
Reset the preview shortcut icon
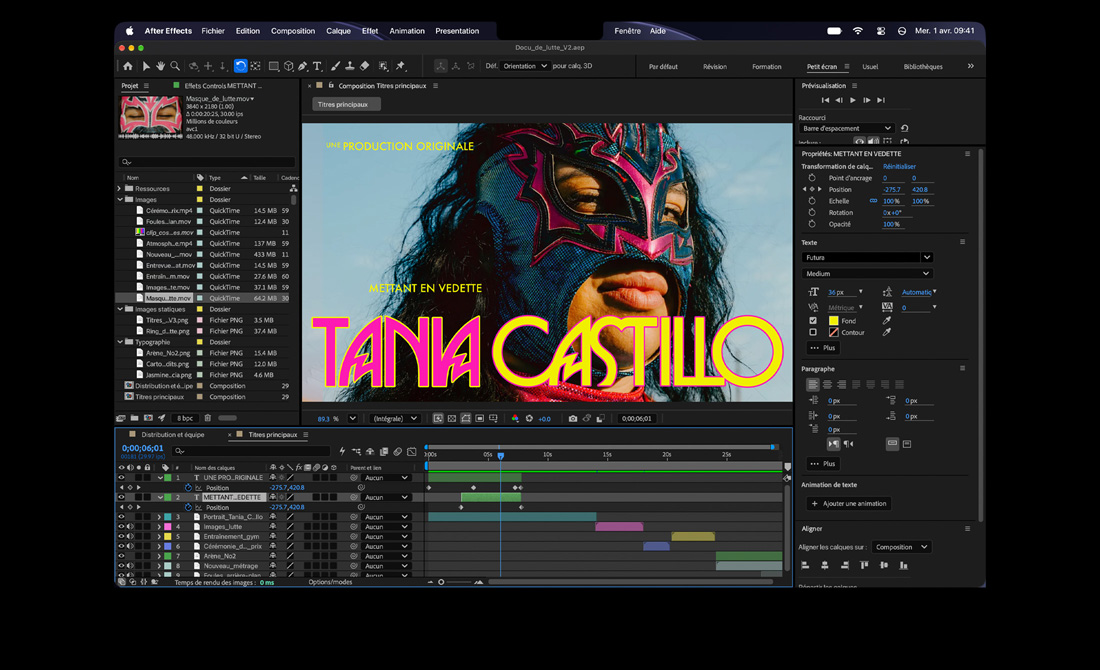[x=904, y=128]
